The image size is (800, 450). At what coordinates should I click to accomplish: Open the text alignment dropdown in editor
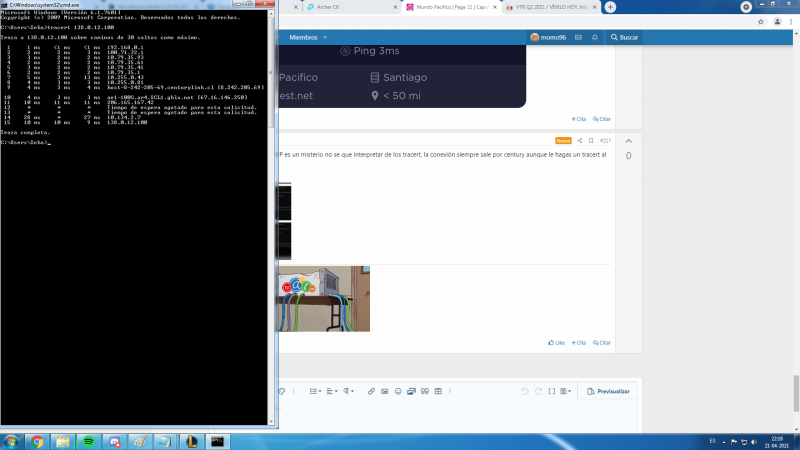332,391
